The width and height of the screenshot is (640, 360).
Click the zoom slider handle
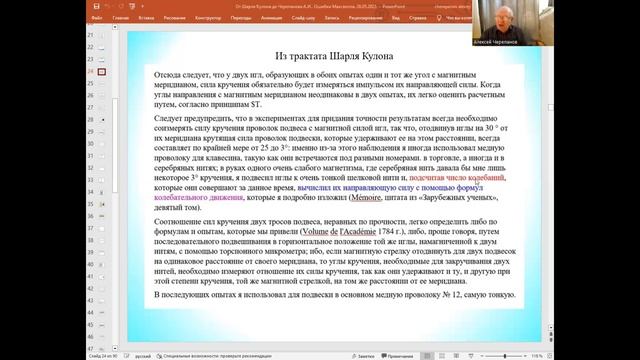(505, 356)
